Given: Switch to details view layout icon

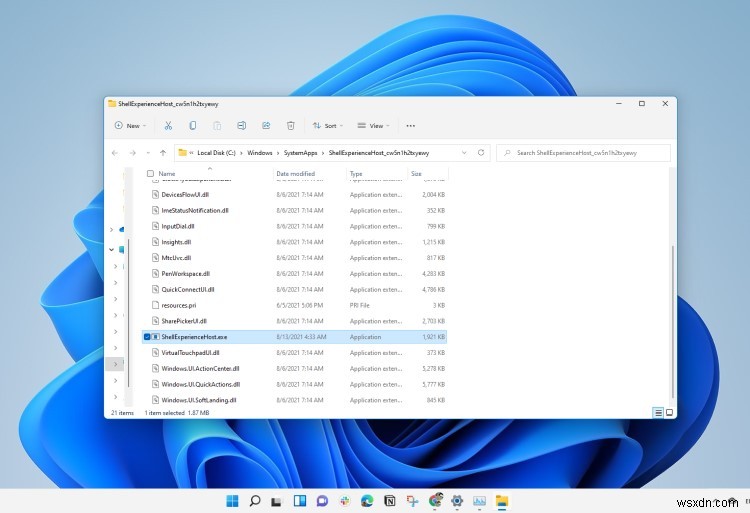Looking at the screenshot, I should tap(658, 413).
